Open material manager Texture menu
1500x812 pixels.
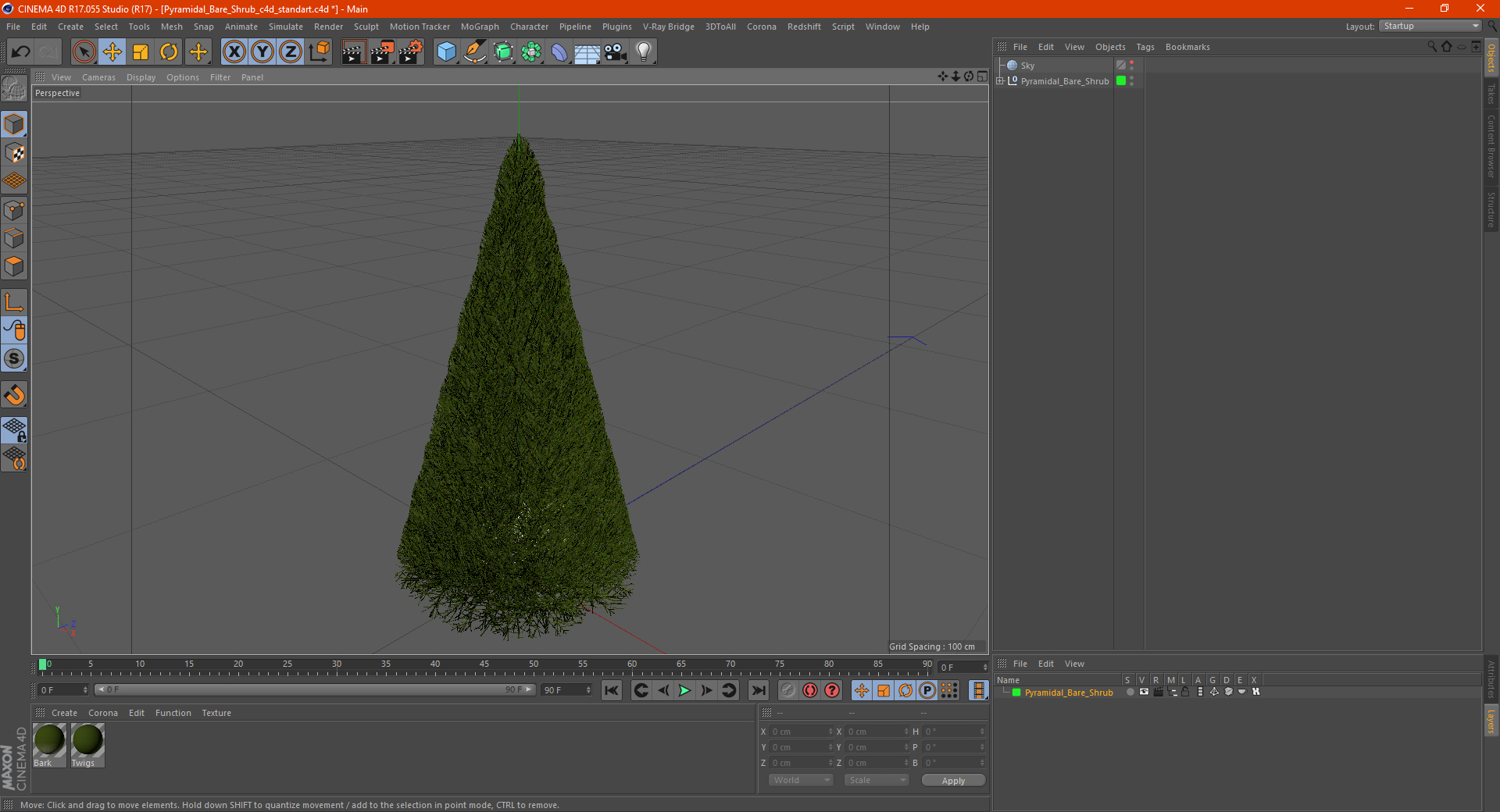216,713
